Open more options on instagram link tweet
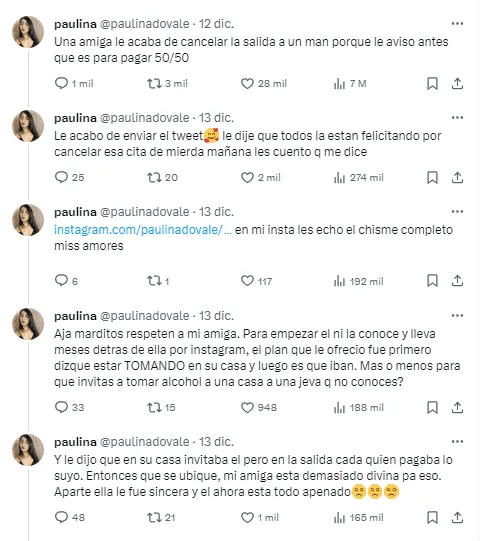Viewport: 492px width, 541px height. coord(457,212)
